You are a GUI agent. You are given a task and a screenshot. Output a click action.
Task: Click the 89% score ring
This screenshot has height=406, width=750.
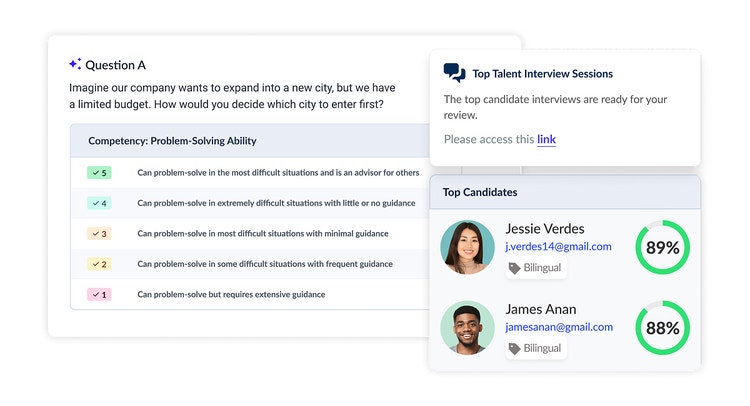click(x=662, y=247)
